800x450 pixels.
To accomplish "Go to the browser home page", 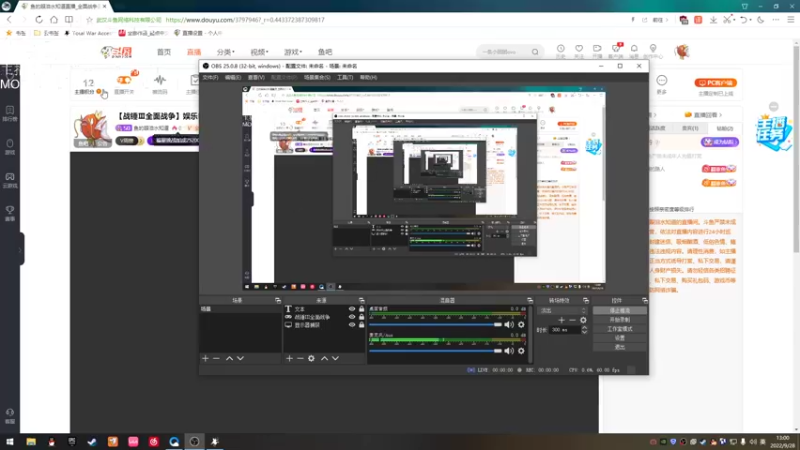I will point(54,19).
